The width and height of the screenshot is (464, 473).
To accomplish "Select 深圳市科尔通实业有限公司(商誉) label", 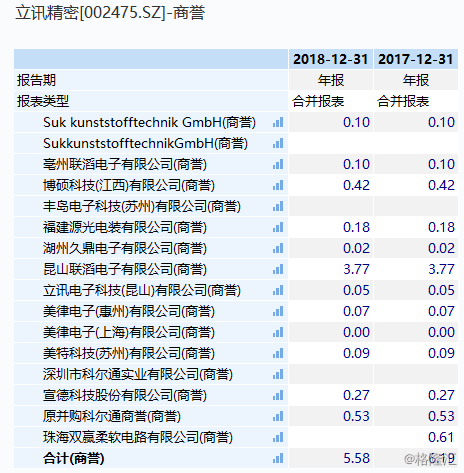I will click(138, 374).
